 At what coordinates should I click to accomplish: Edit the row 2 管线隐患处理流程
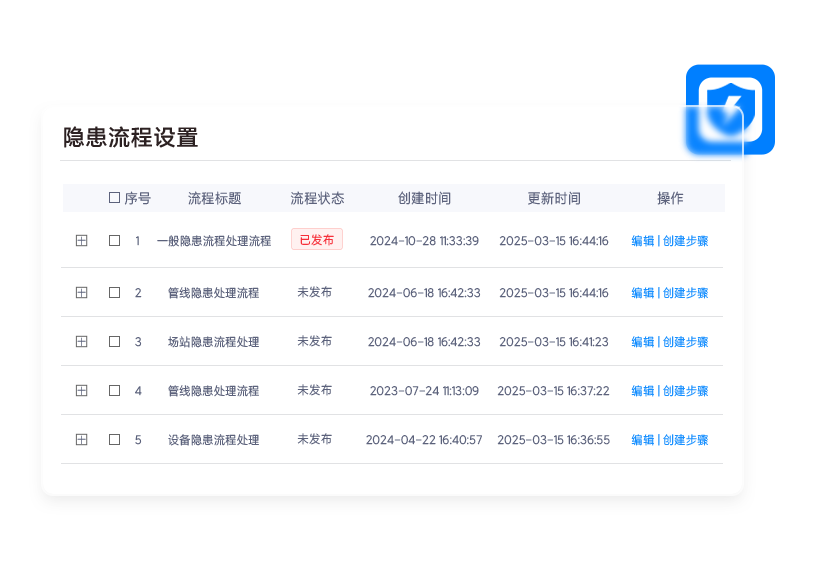pyautogui.click(x=642, y=293)
